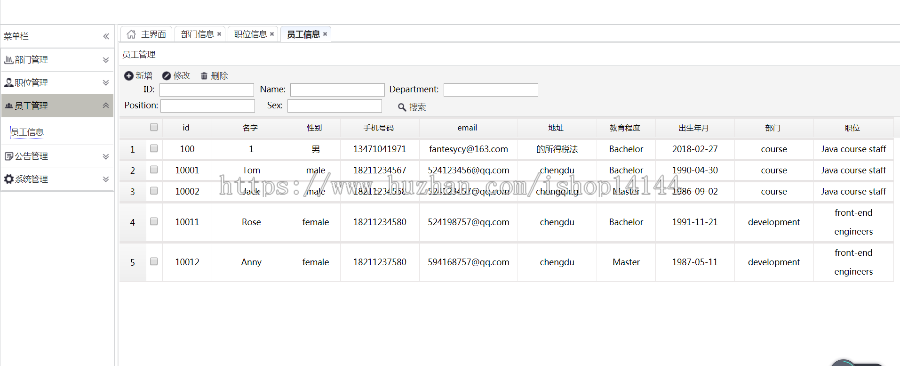900x366 pixels.
Task: Expand the 系统管理 menu section
Action: point(106,179)
